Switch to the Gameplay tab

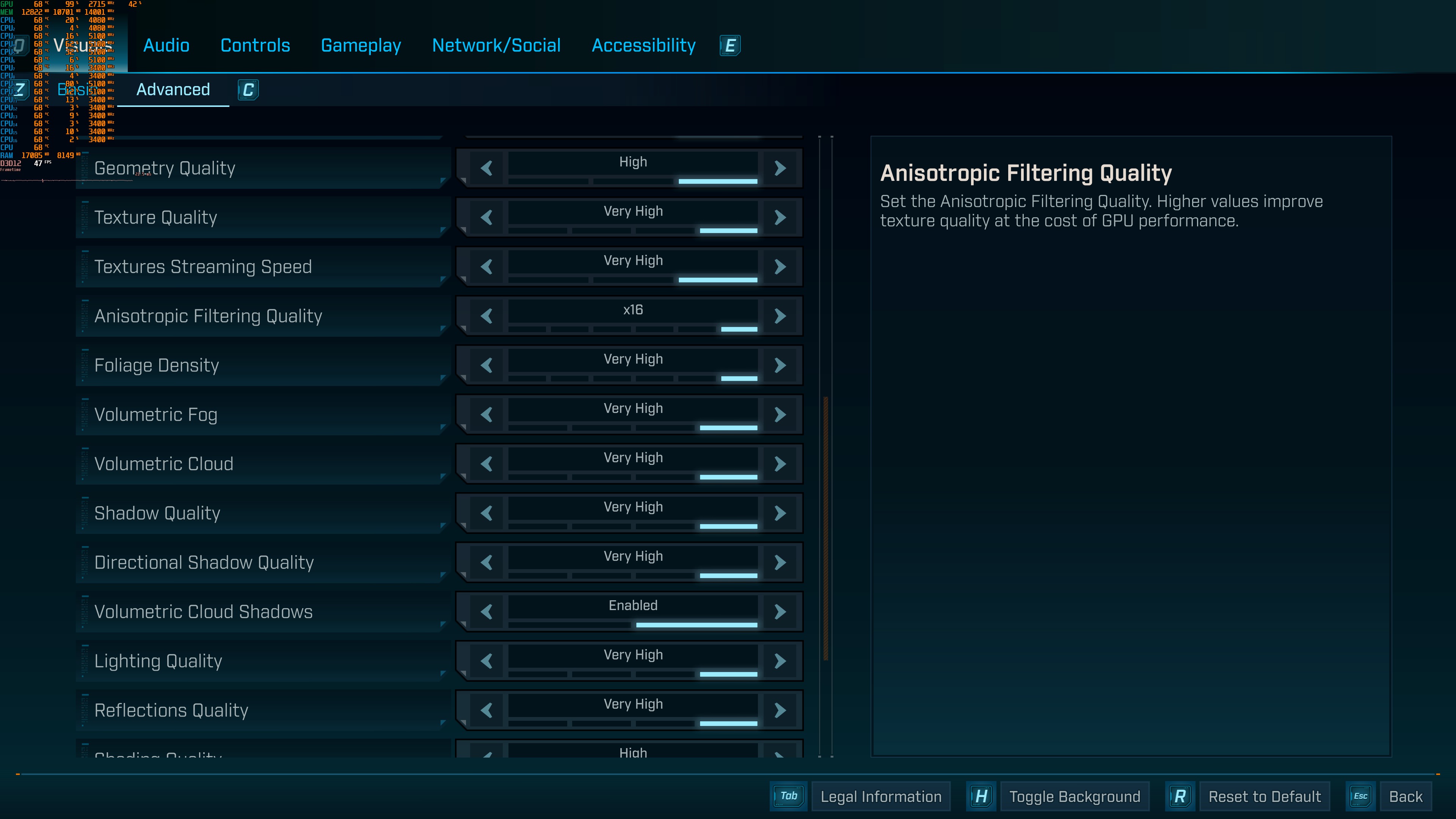[361, 45]
